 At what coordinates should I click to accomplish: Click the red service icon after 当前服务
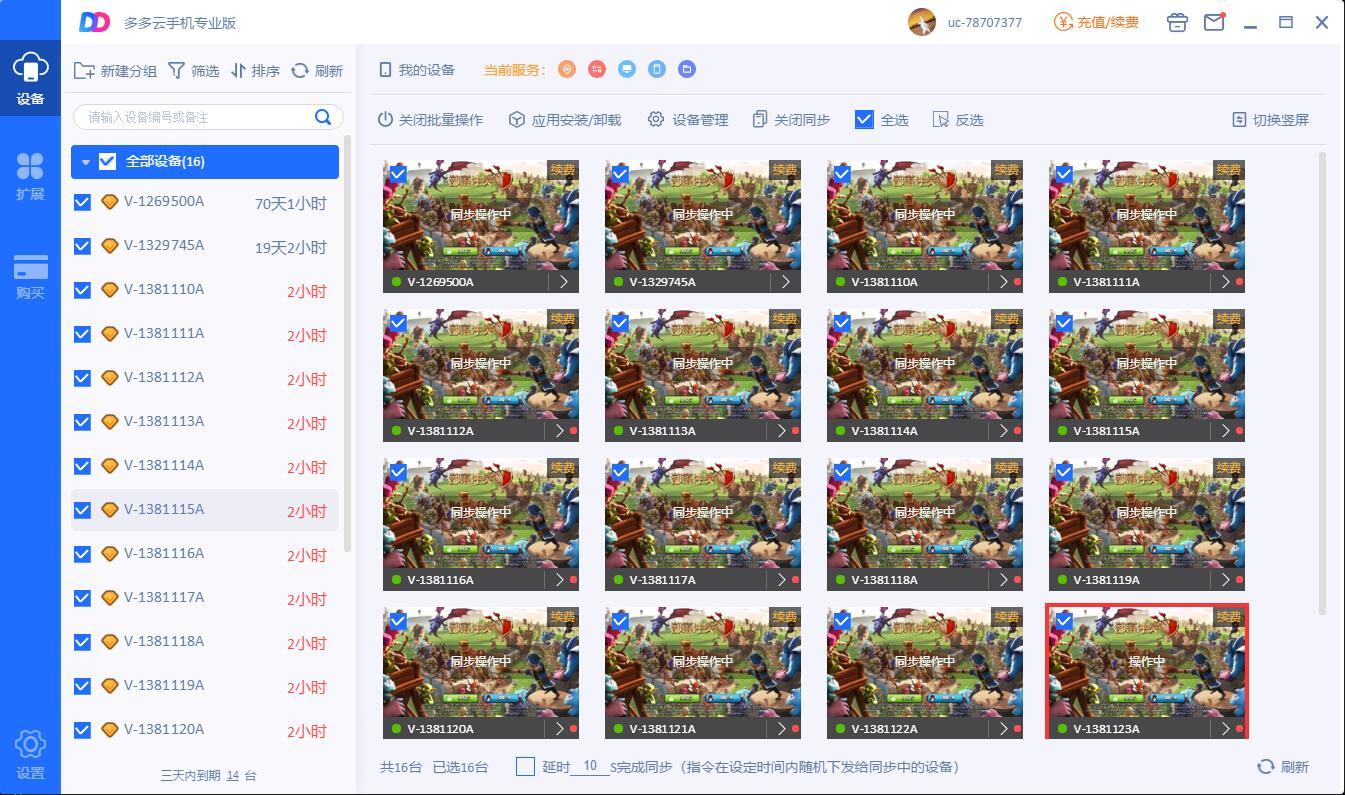coord(597,69)
